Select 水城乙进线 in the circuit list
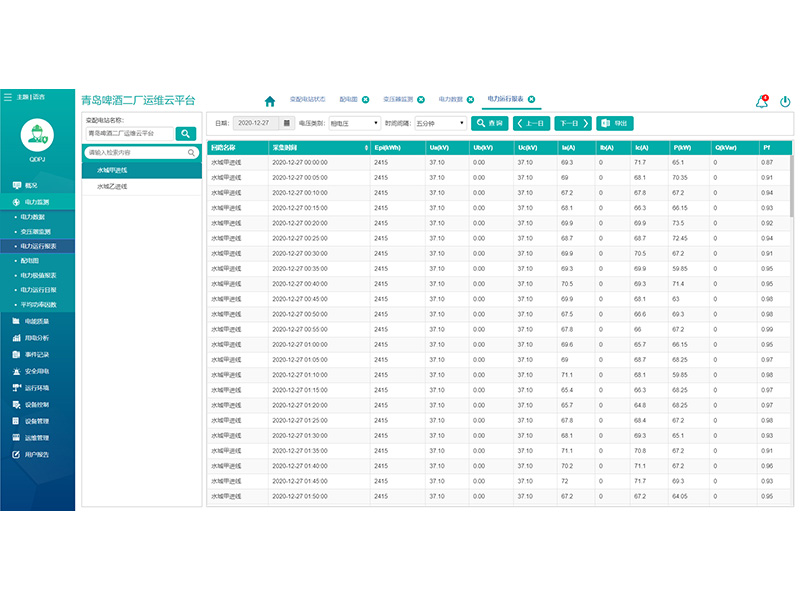Viewport: 800px width, 600px height. click(112, 186)
